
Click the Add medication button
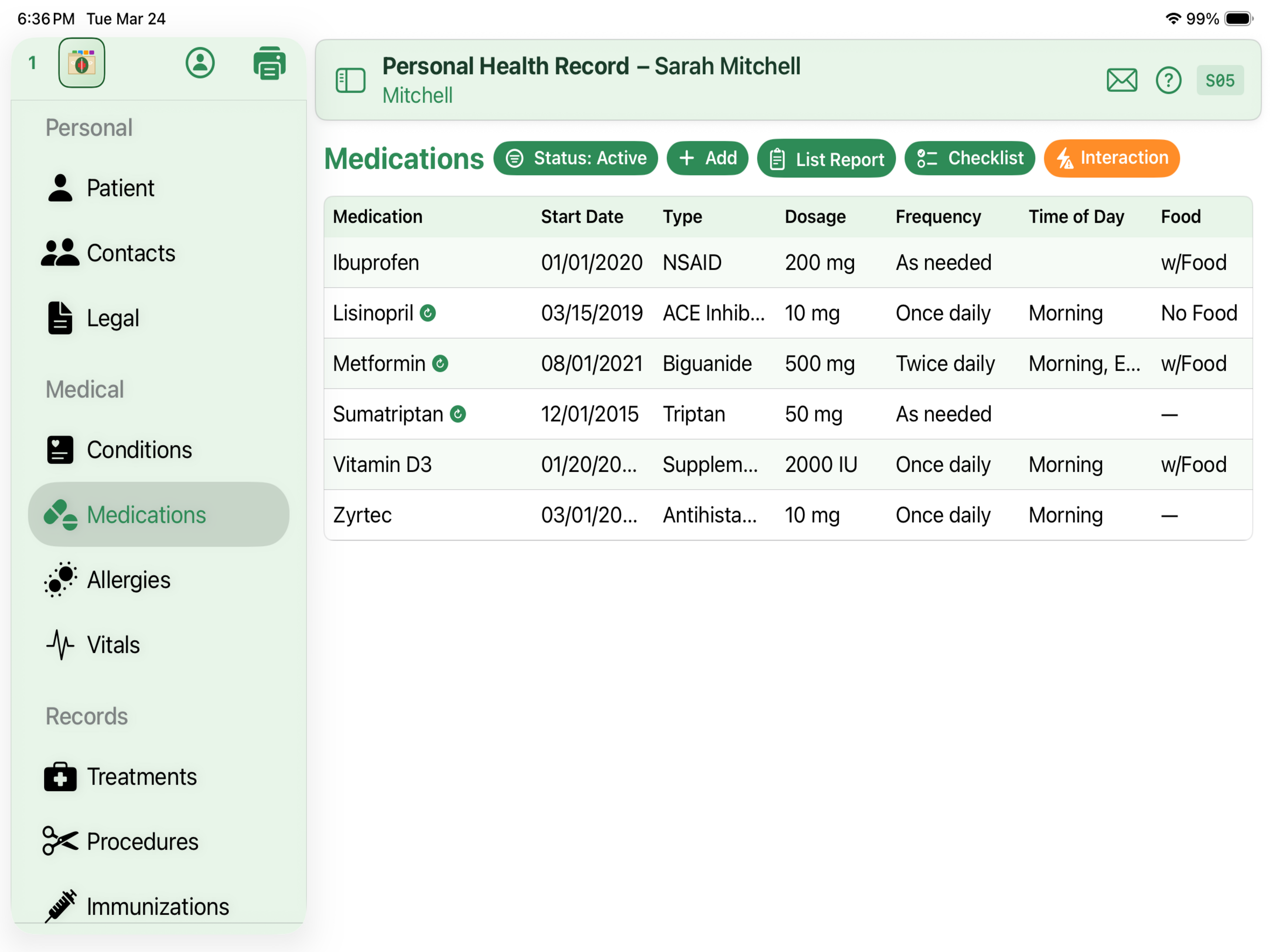[708, 158]
